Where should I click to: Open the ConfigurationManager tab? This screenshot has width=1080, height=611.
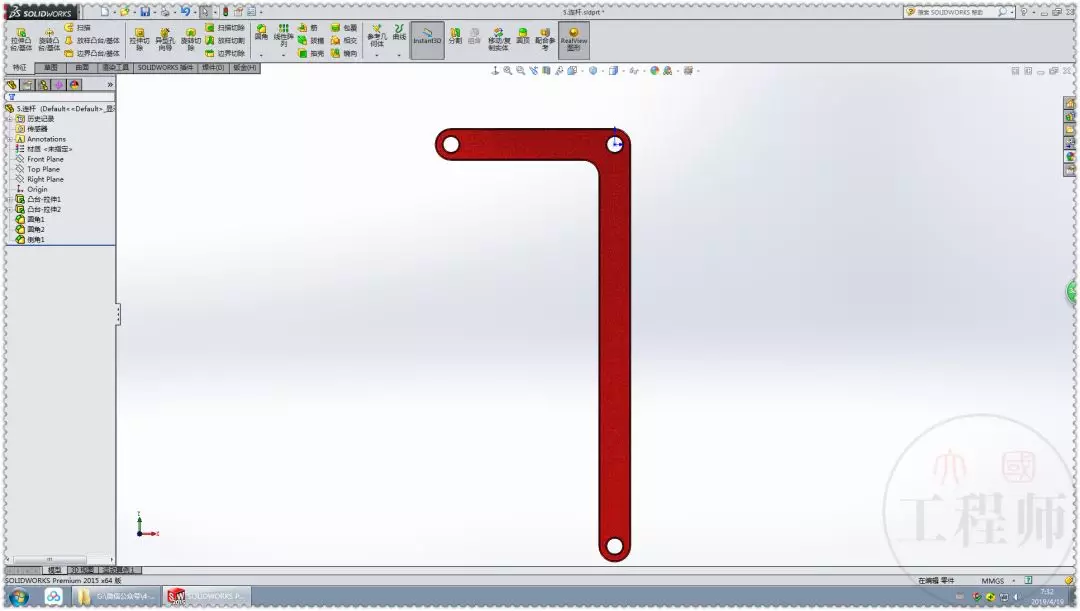coord(43,85)
